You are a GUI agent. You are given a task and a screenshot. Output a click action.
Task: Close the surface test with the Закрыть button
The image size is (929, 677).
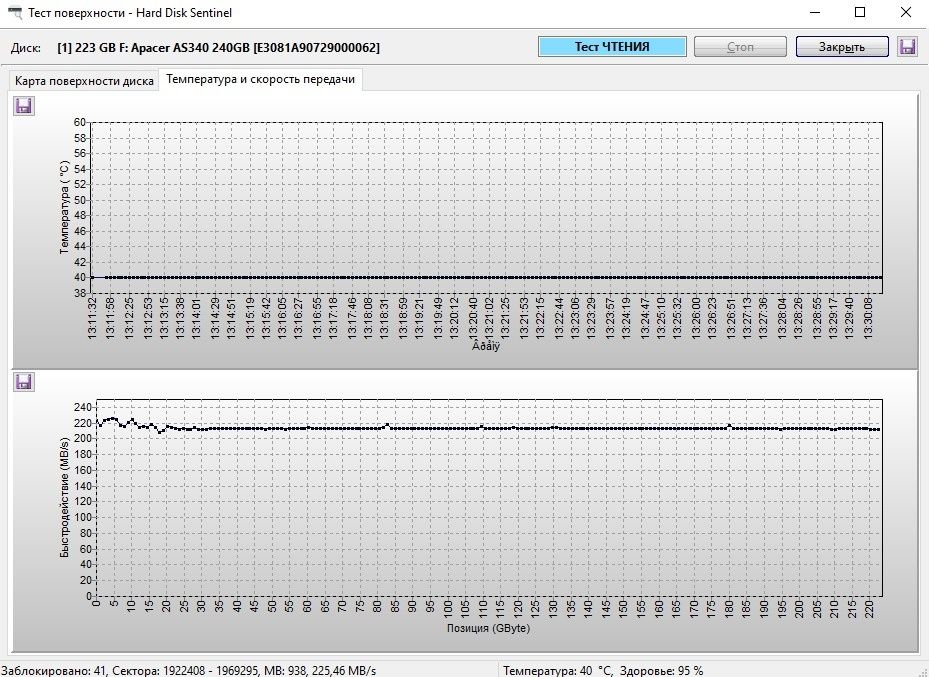tap(842, 47)
